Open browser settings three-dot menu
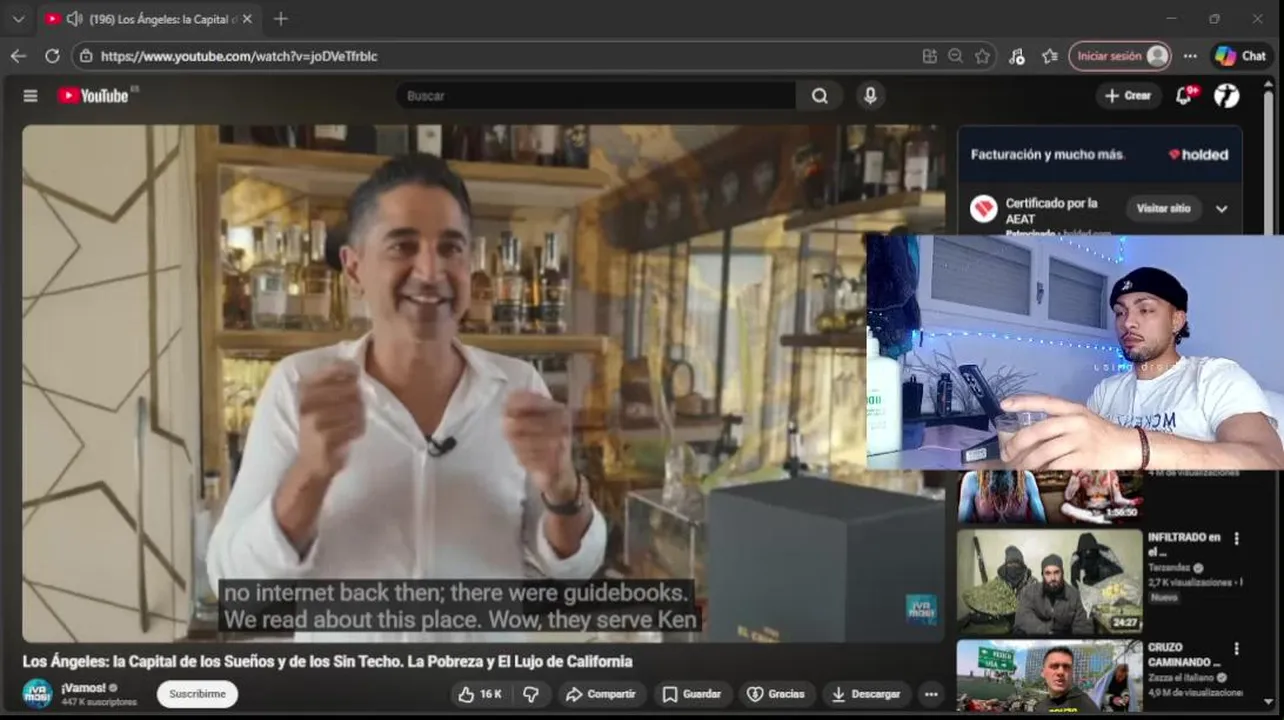 pos(1190,56)
